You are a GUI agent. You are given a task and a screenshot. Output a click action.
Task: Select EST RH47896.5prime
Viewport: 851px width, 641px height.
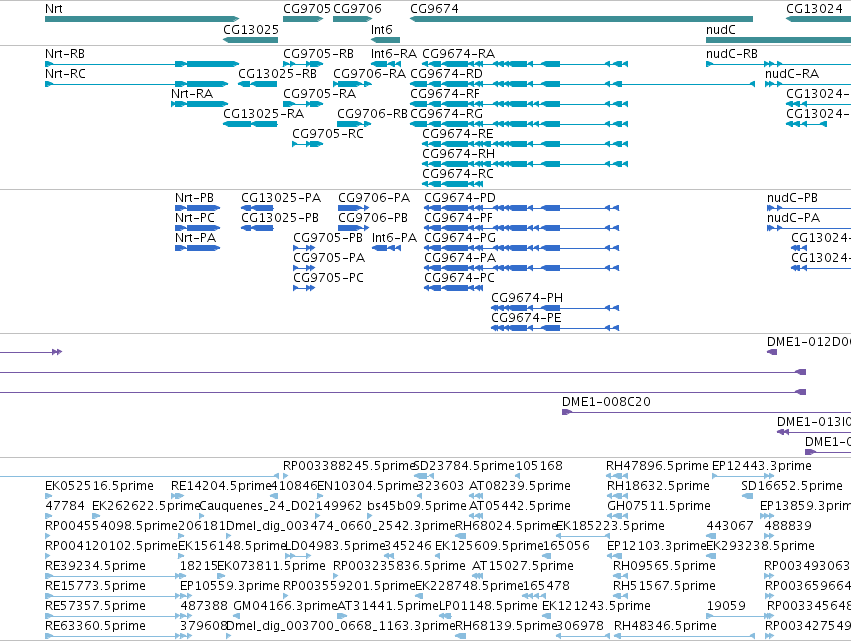pos(657,466)
